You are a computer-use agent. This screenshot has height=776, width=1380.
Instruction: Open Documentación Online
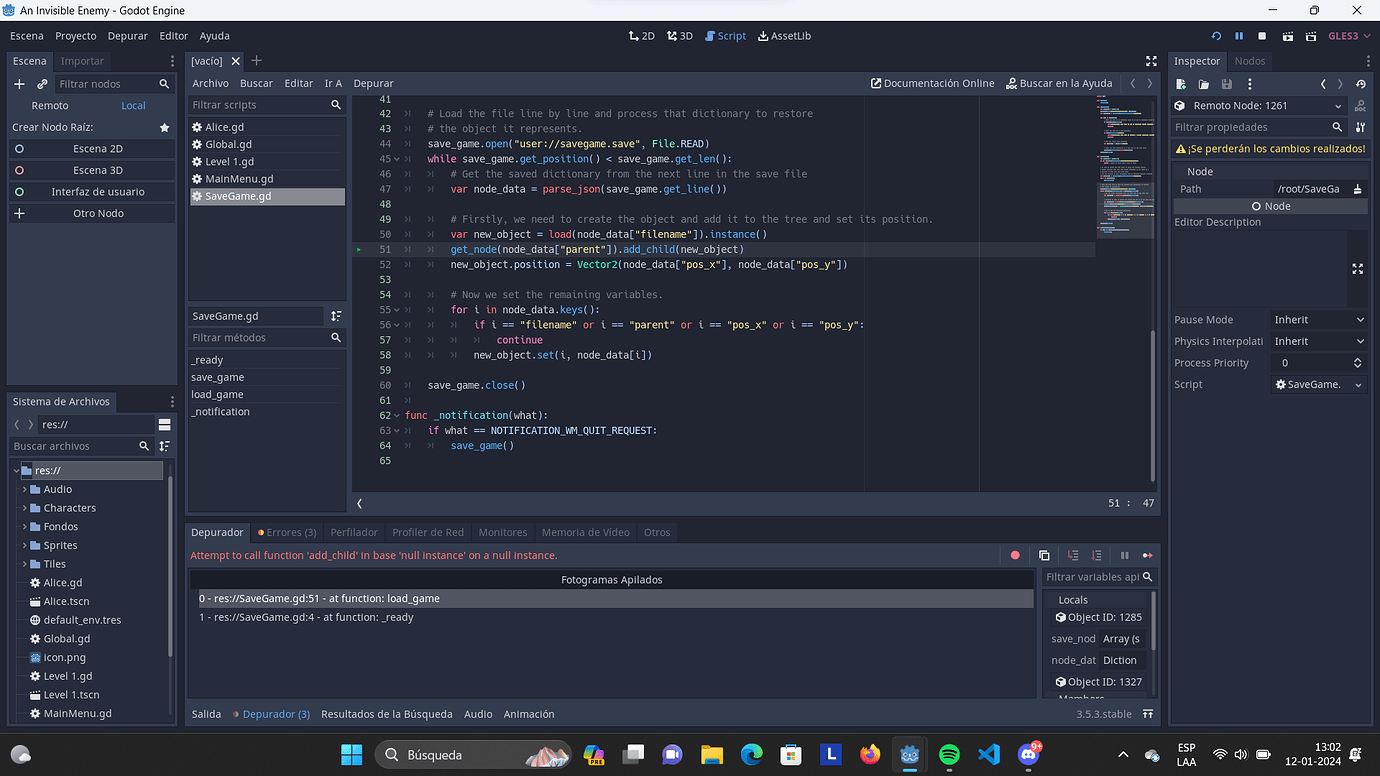coord(932,83)
